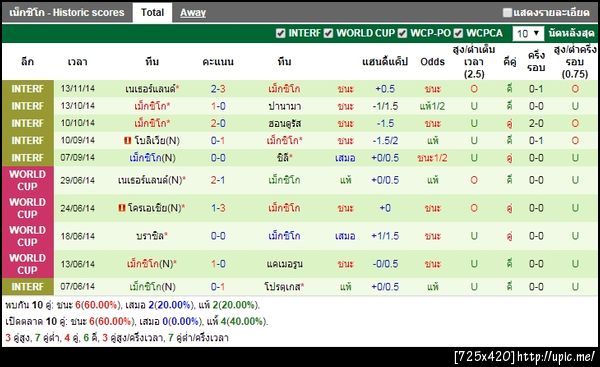Toggle the WCPCA filter checkbox
Image resolution: width=600 pixels, height=367 pixels.
[x=458, y=33]
